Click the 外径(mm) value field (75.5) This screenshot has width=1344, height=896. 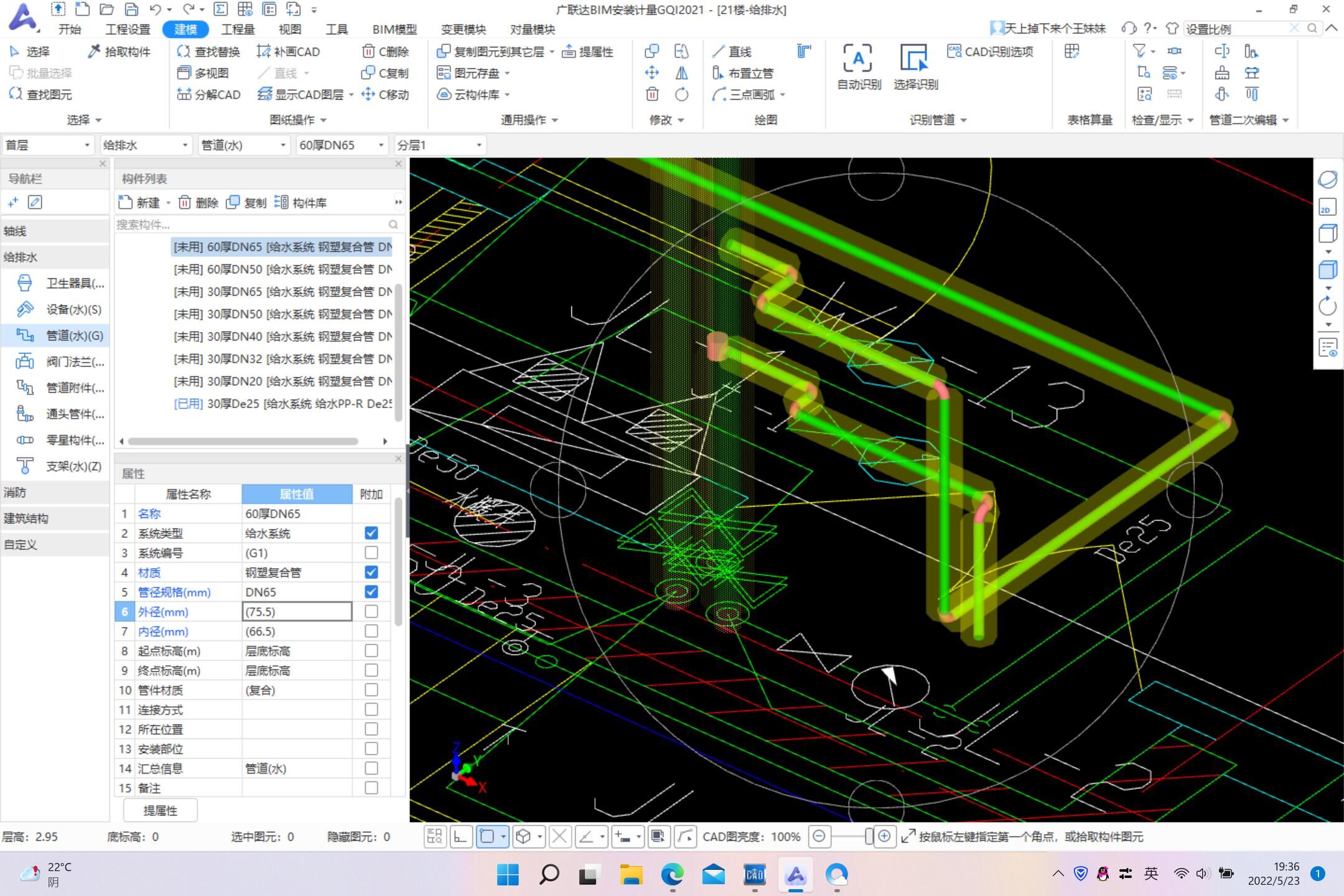[297, 612]
